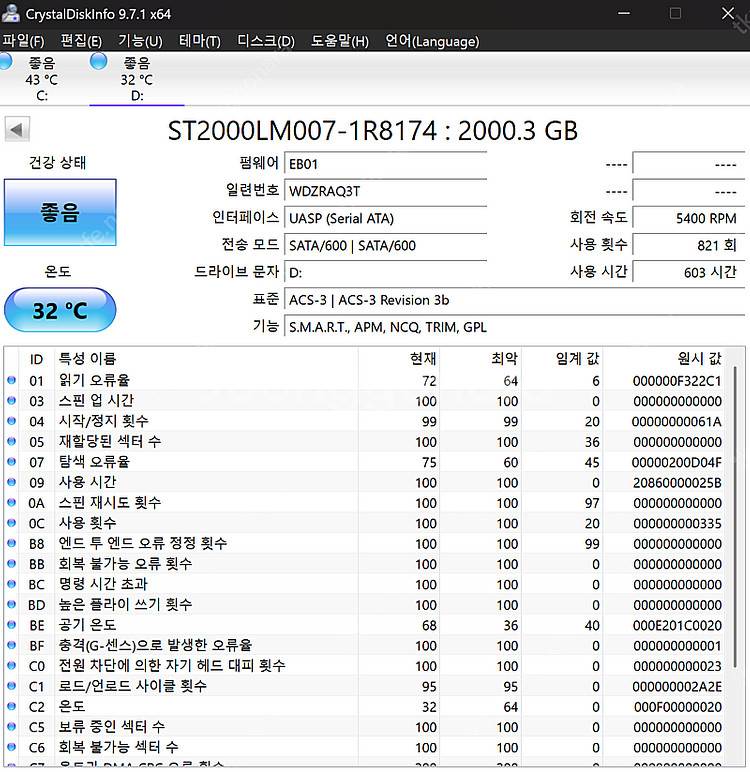The height and width of the screenshot is (772, 750).
Task: Open the 테마(T) menu
Action: pyautogui.click(x=199, y=41)
